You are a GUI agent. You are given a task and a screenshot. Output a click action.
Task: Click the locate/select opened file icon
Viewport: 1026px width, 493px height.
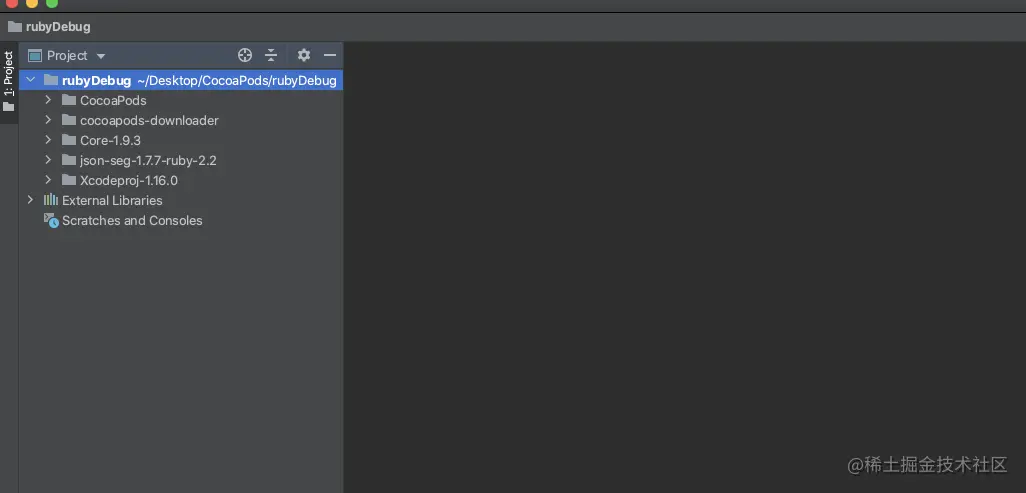tap(245, 56)
